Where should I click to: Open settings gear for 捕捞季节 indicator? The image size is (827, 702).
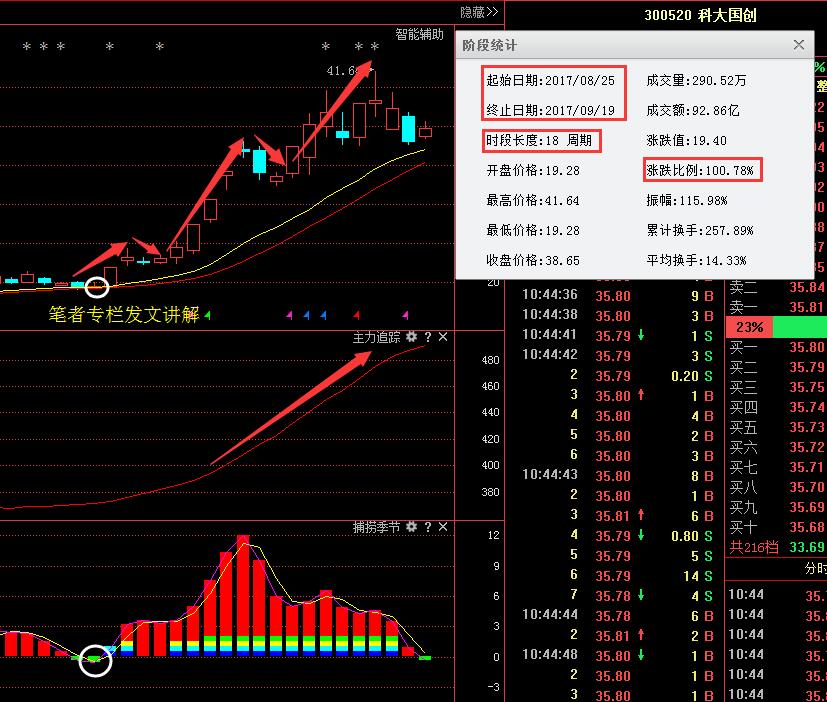coord(411,527)
